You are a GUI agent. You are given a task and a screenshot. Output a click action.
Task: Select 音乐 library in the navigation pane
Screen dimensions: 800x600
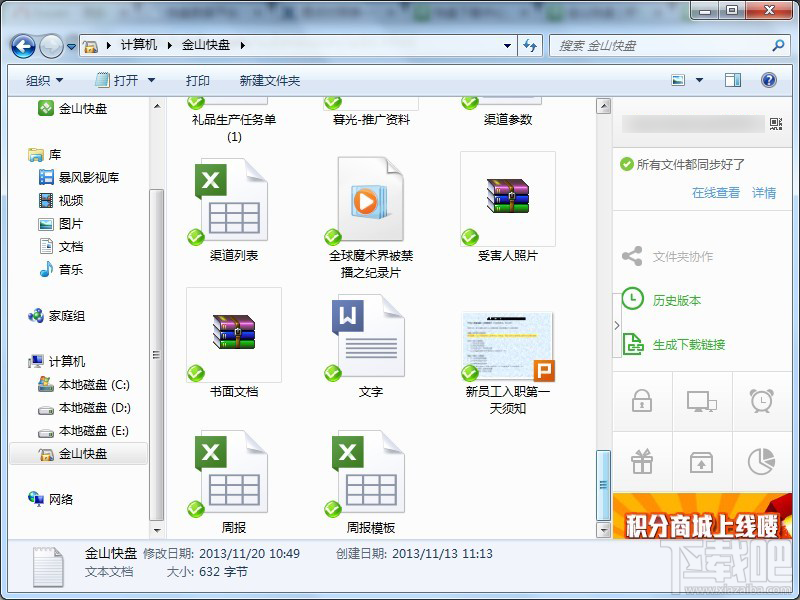(x=61, y=269)
